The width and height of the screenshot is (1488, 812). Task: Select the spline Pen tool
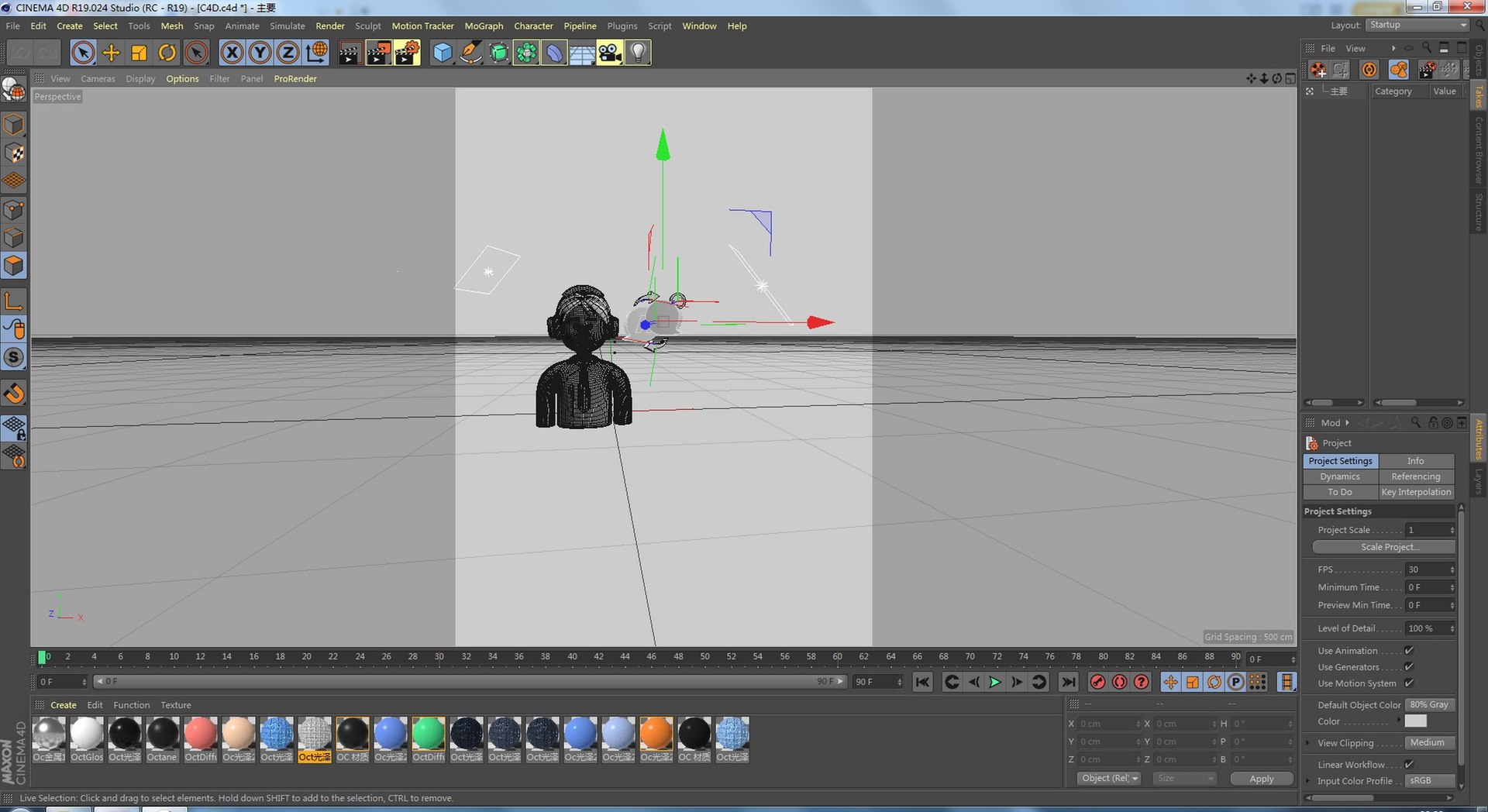coord(470,53)
